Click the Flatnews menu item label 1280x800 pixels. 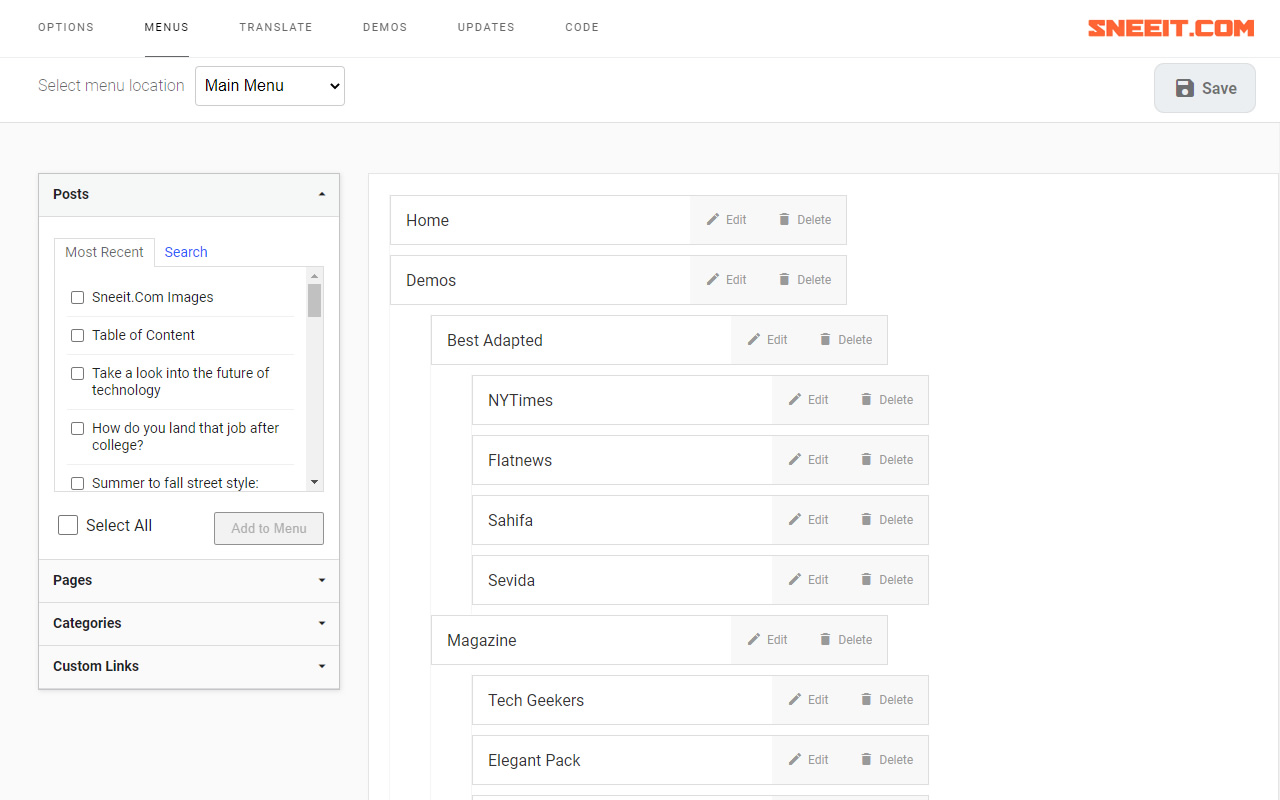click(520, 460)
